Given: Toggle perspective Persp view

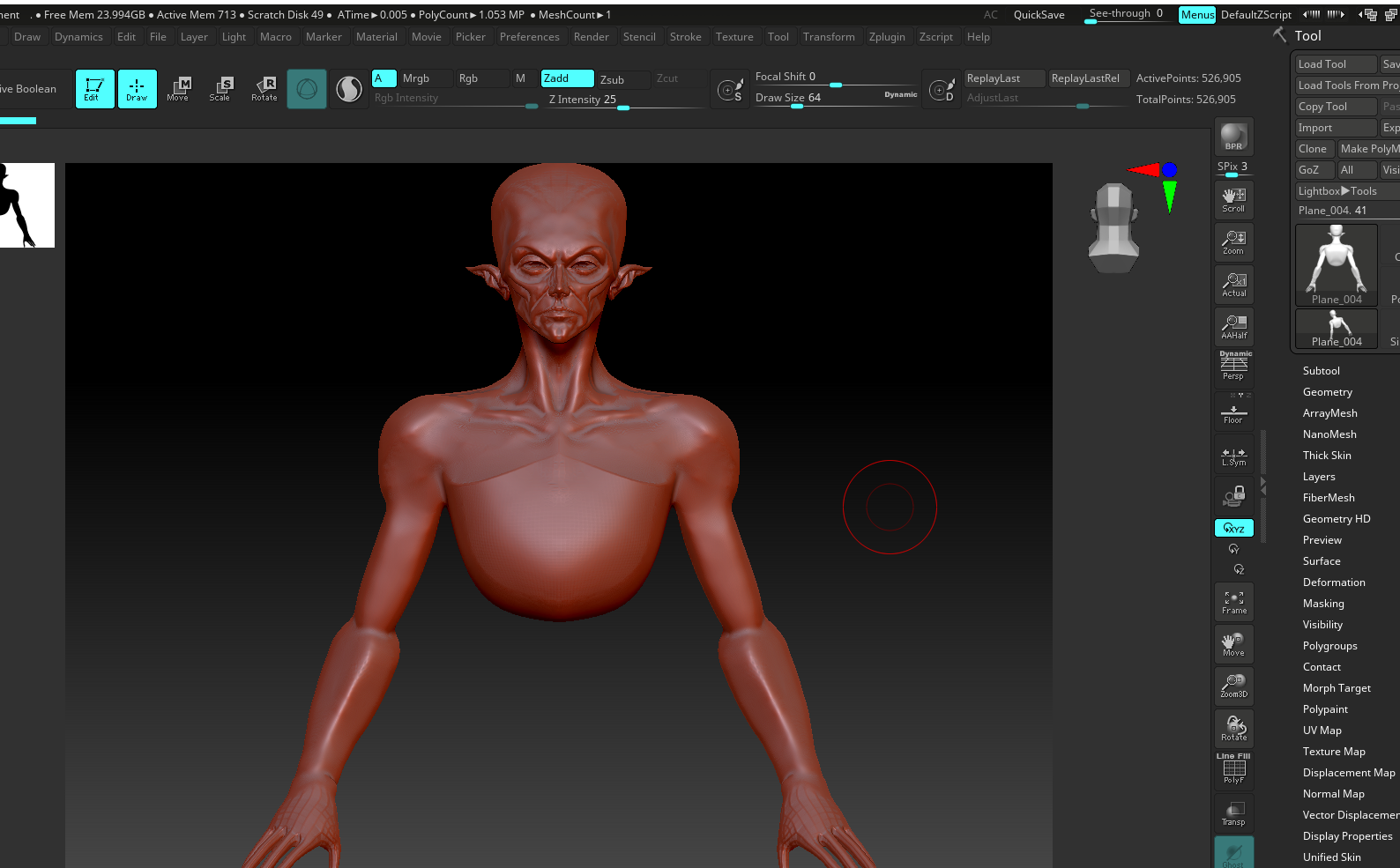Looking at the screenshot, I should 1233,367.
